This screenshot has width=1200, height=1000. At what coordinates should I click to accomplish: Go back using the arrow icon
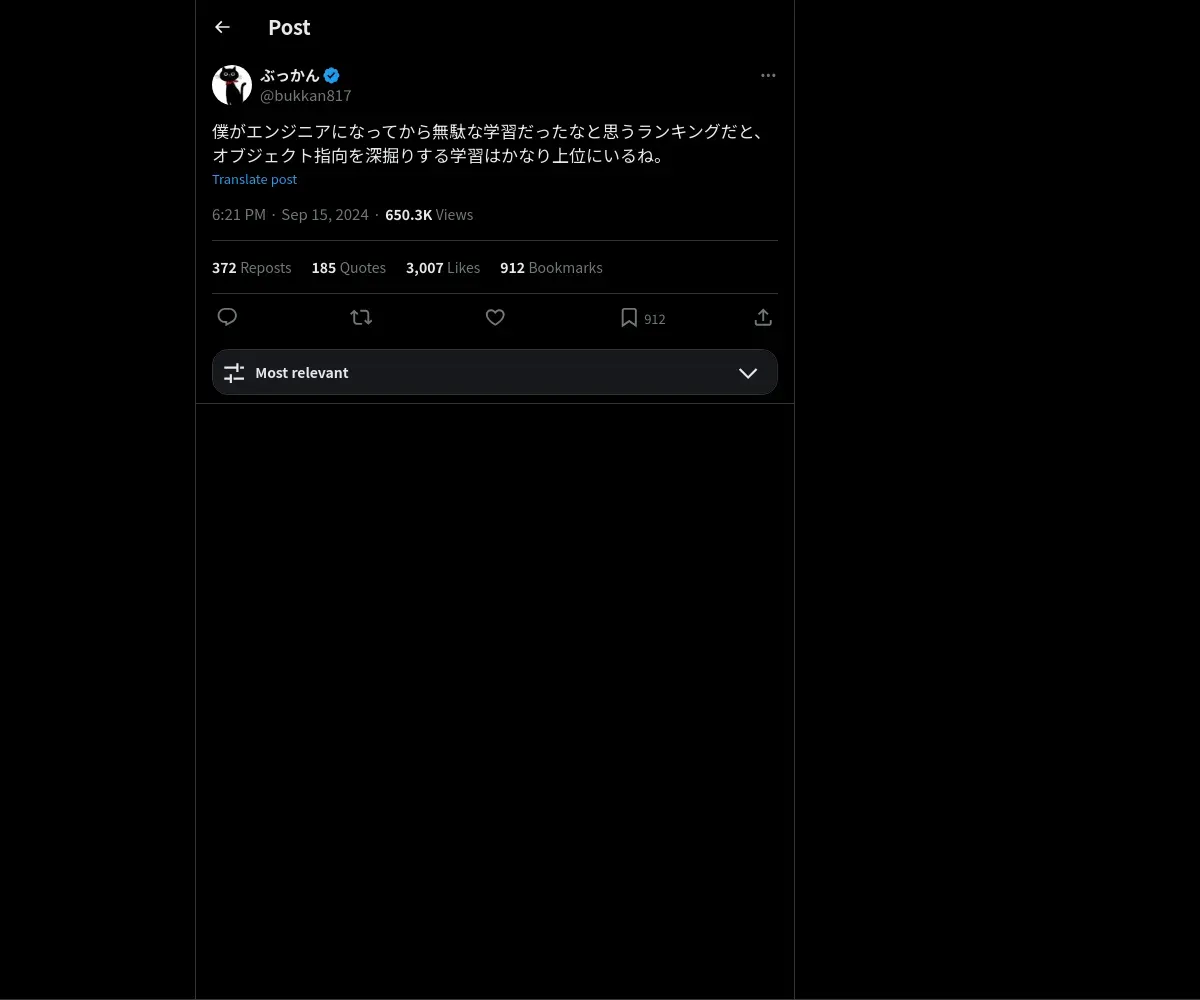[x=222, y=27]
